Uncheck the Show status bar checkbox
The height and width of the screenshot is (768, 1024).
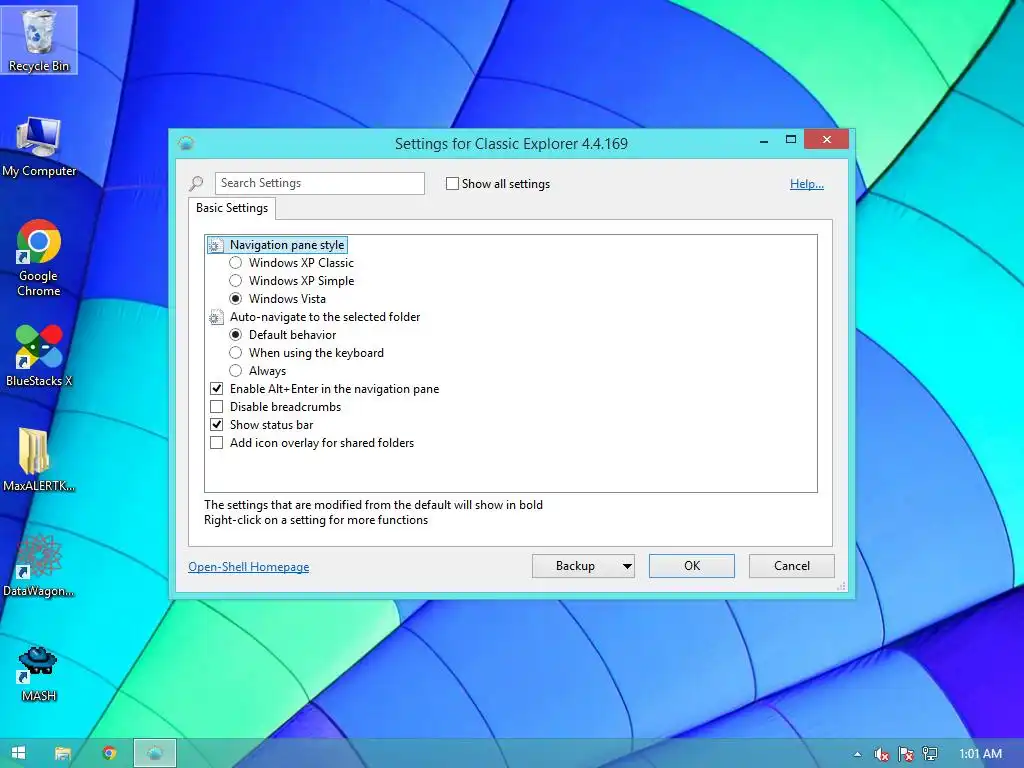click(216, 424)
